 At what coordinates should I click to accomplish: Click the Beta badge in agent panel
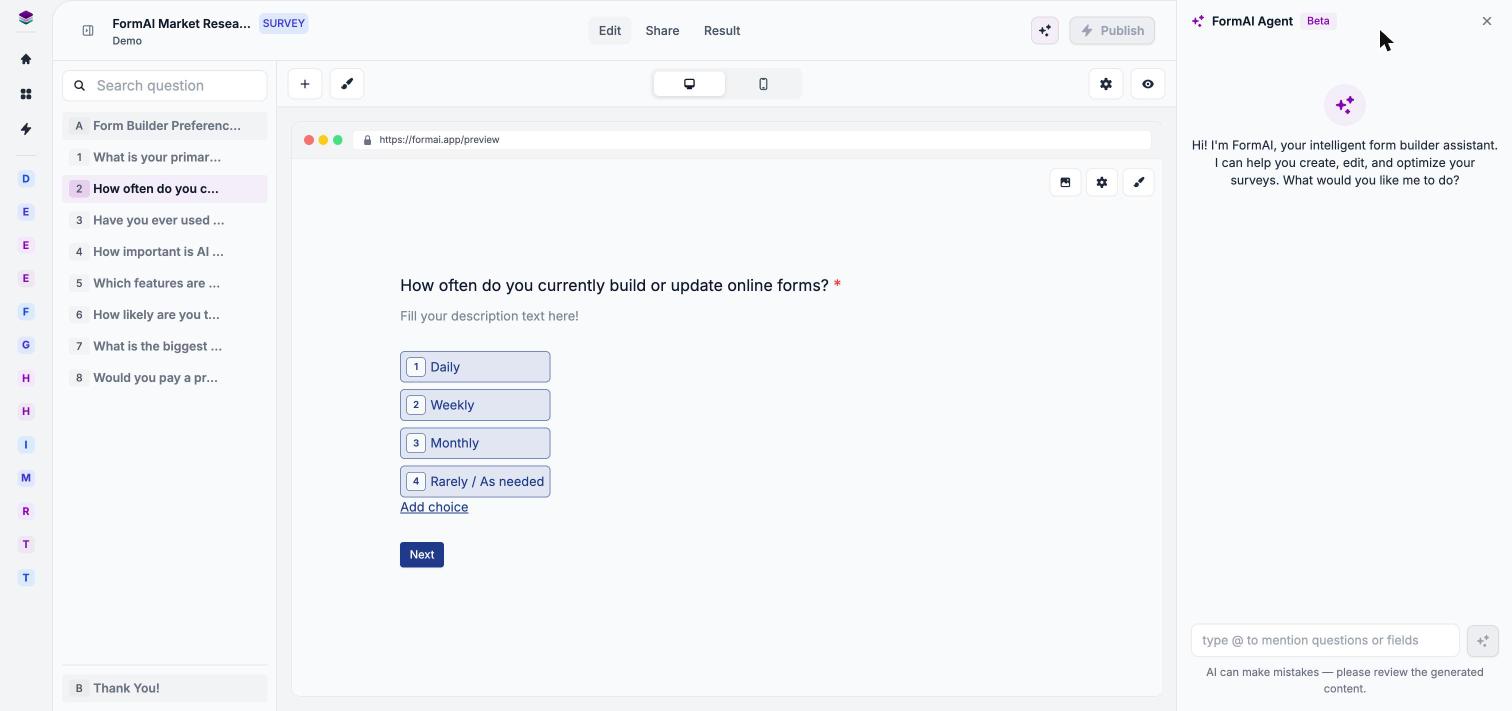click(x=1318, y=21)
